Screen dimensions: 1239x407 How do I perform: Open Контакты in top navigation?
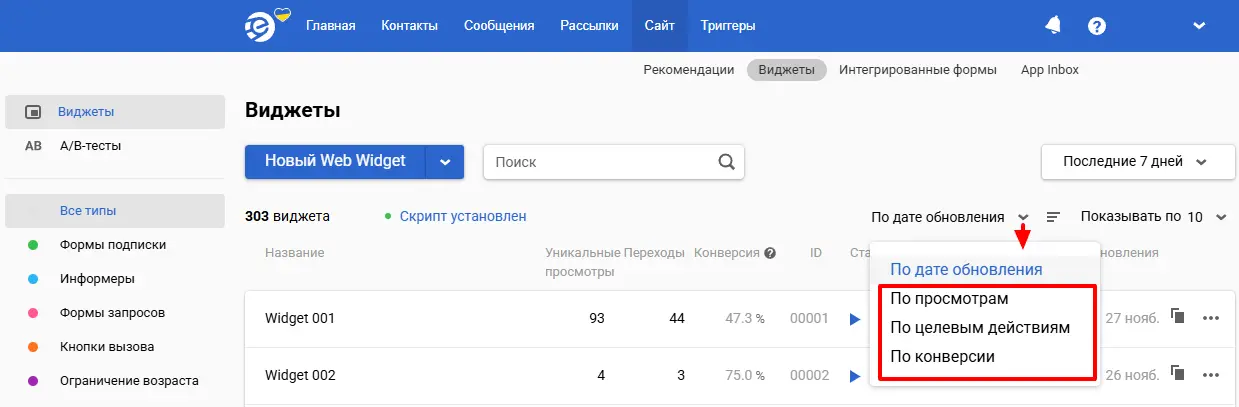410,26
